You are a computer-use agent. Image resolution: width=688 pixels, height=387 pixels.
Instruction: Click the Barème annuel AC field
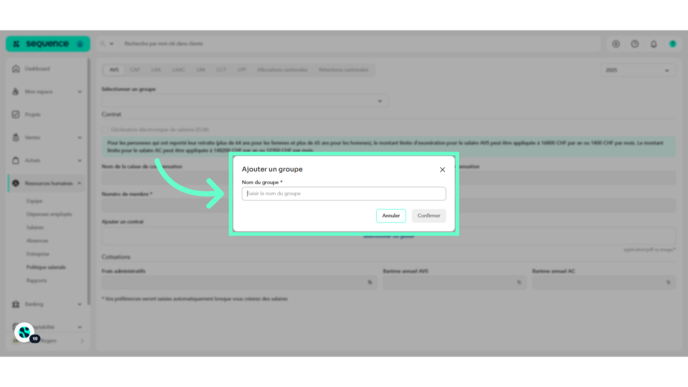point(604,283)
